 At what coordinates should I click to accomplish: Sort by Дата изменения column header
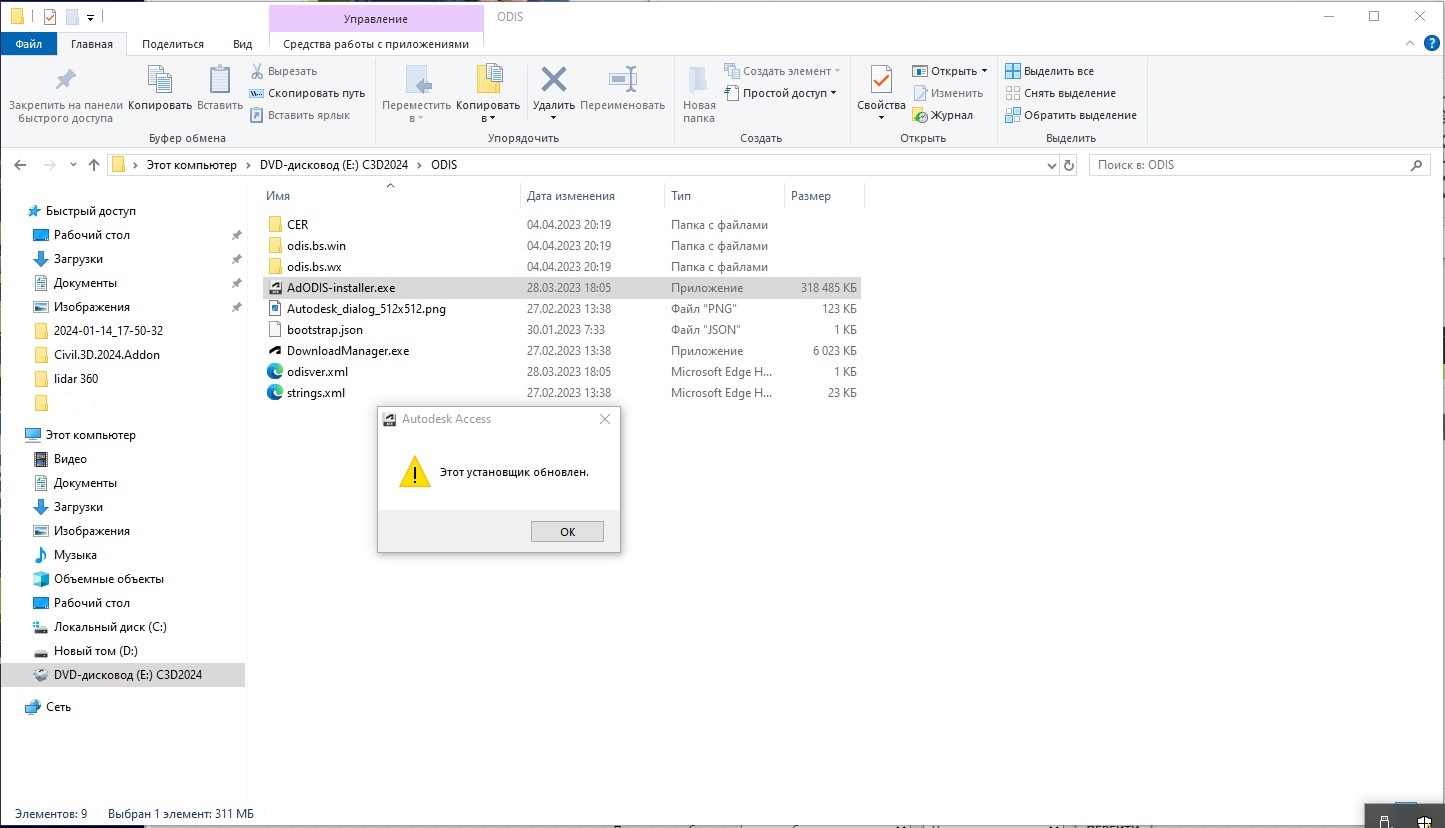click(592, 196)
